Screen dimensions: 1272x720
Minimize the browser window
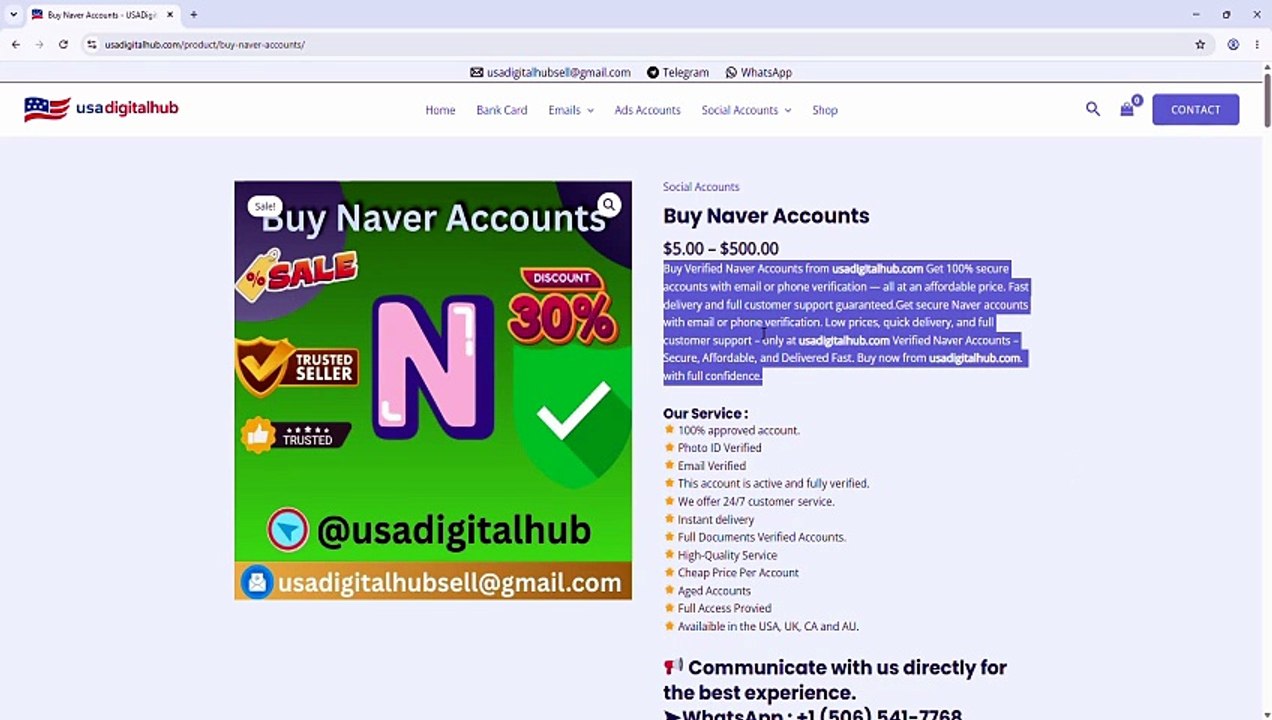coord(1196,15)
